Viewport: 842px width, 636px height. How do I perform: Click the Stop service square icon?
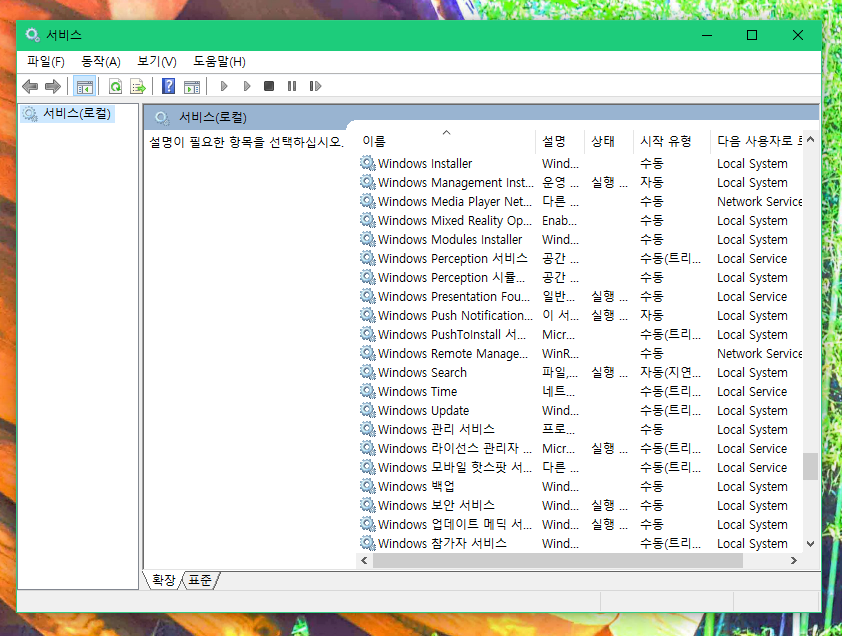tap(269, 86)
